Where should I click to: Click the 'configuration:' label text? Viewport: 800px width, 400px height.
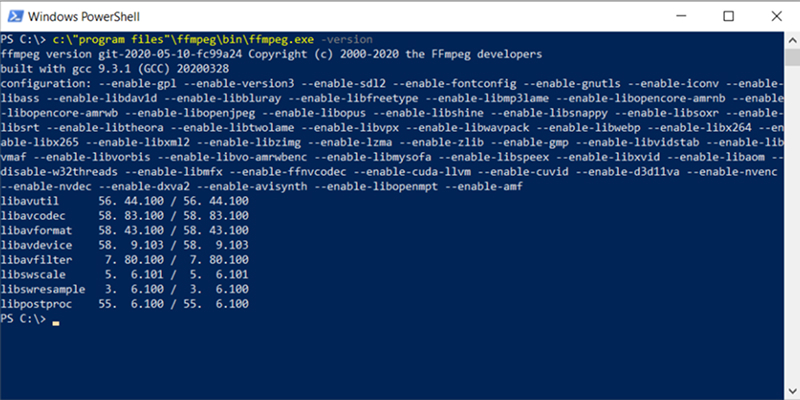click(x=45, y=84)
